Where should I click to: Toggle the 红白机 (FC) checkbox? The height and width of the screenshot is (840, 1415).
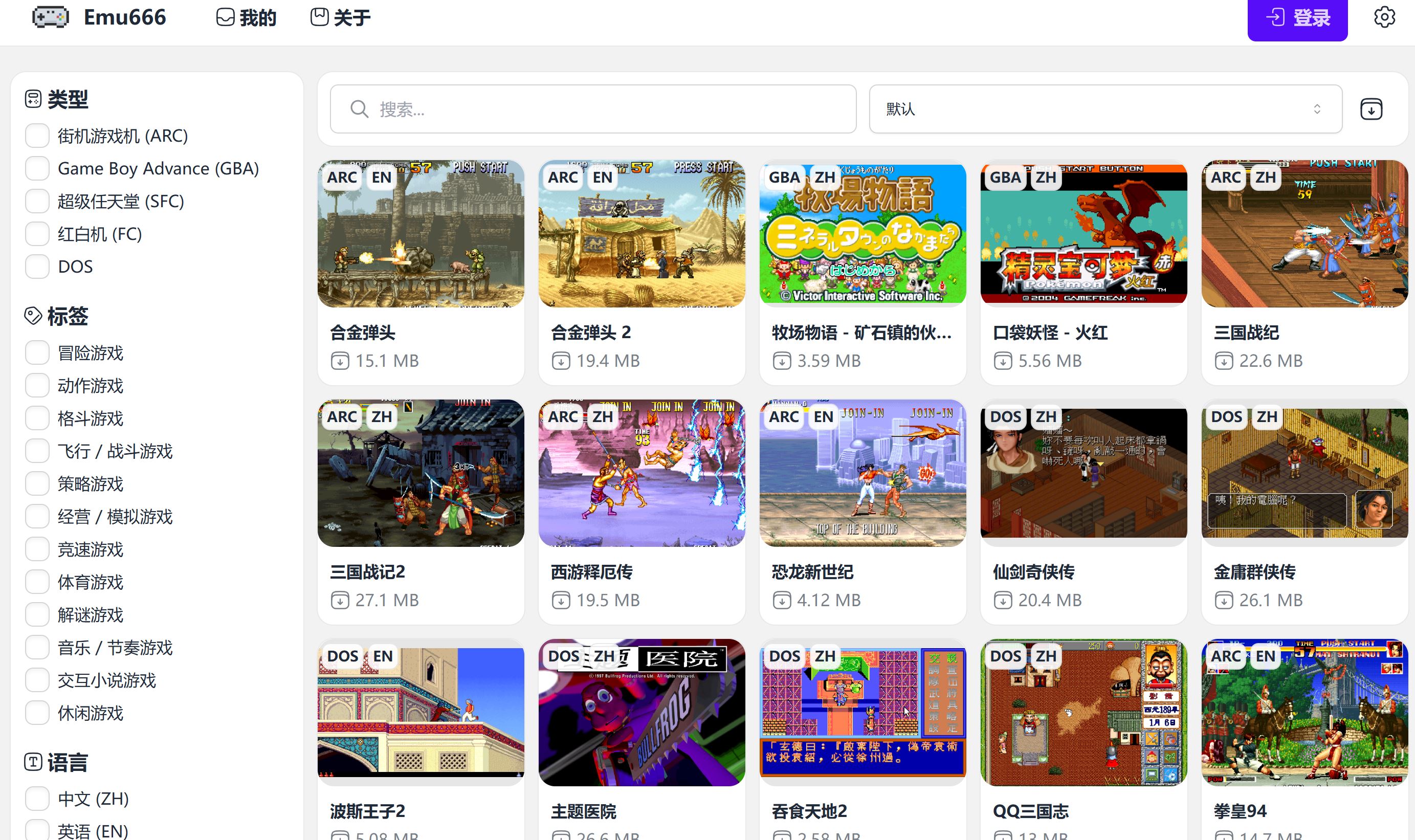37,234
